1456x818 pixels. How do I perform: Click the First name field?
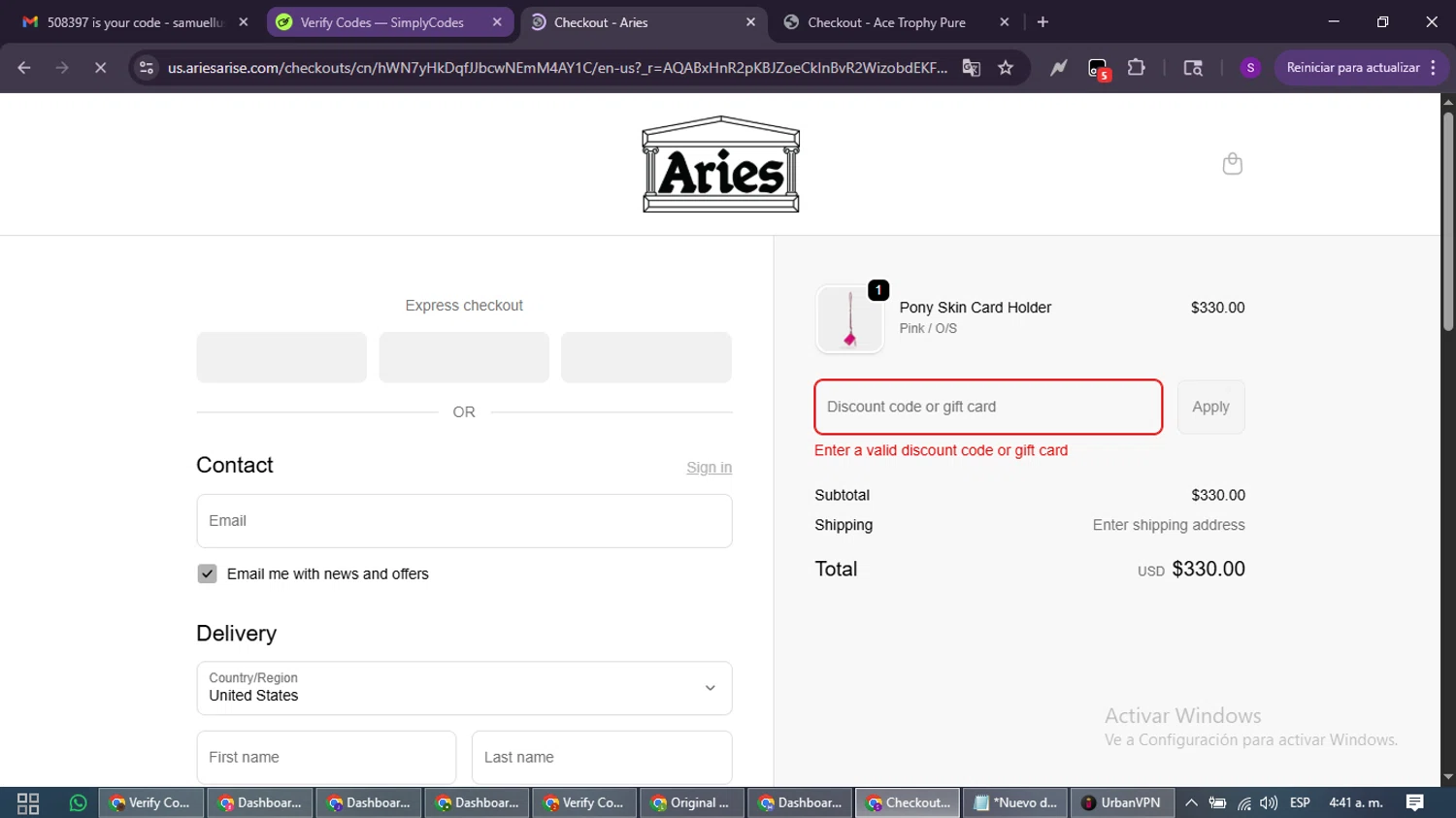tap(326, 757)
